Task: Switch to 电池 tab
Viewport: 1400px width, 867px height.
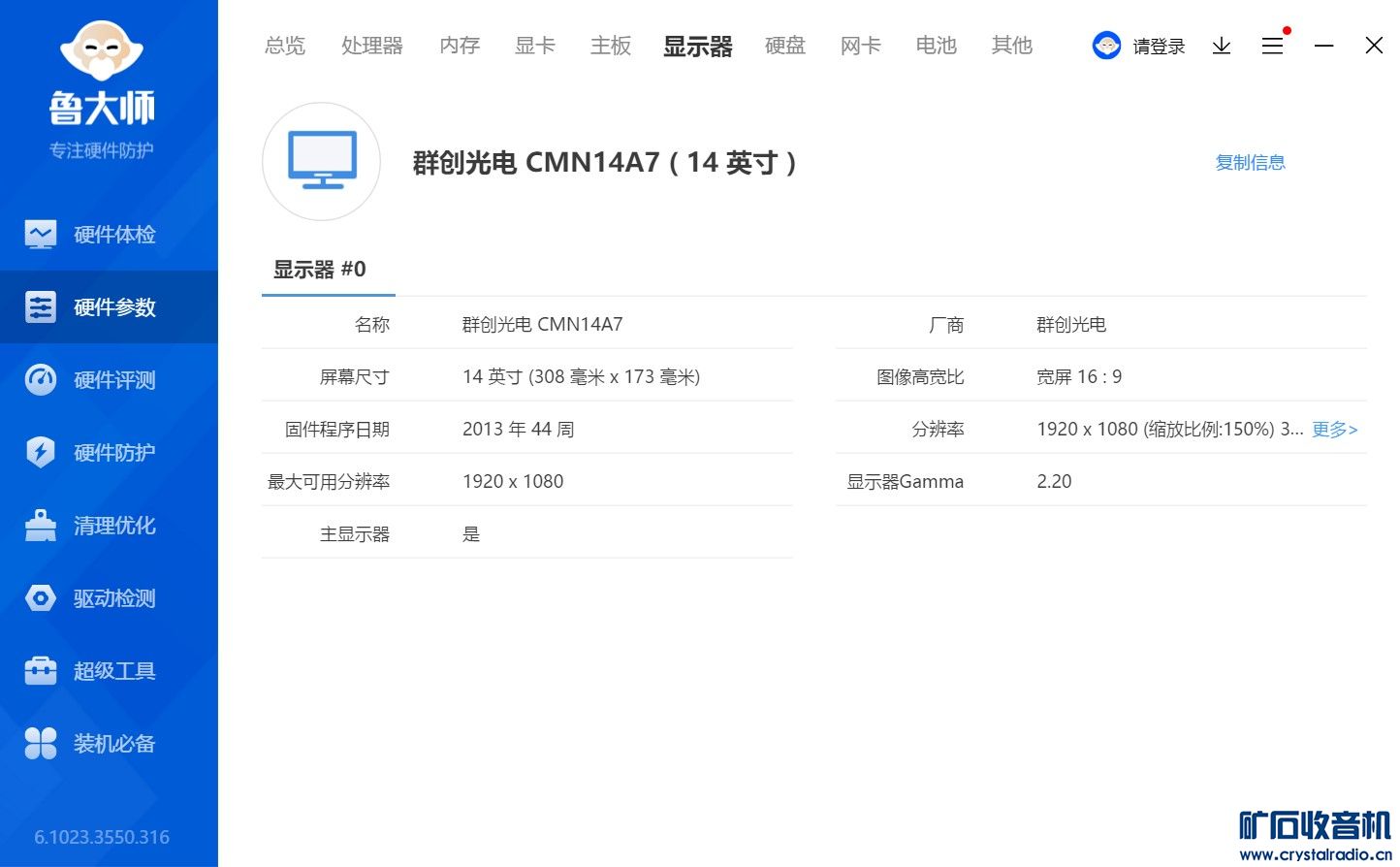Action: coord(937,46)
